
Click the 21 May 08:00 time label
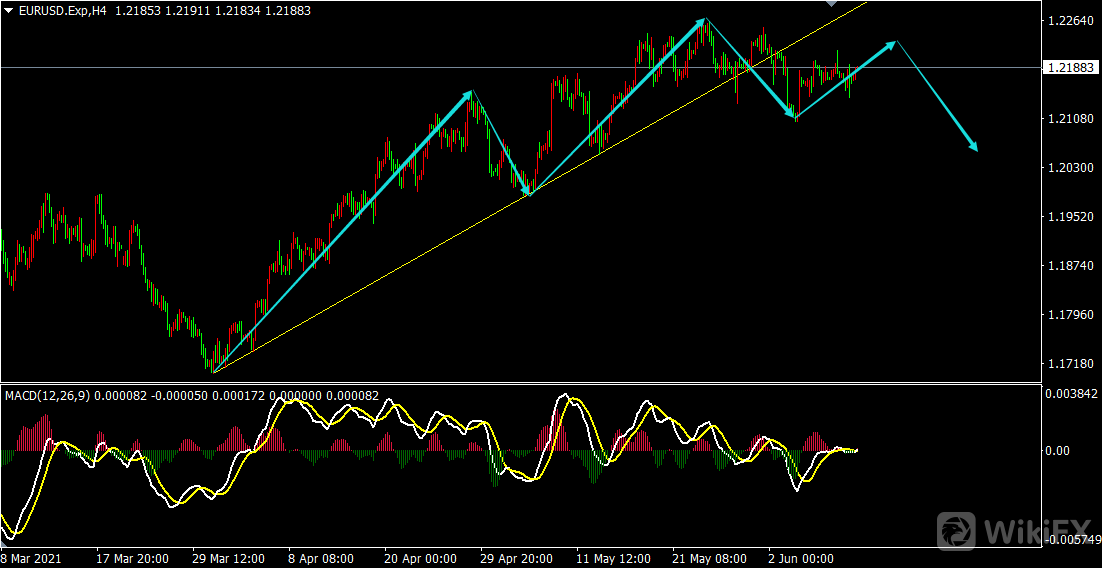709,559
